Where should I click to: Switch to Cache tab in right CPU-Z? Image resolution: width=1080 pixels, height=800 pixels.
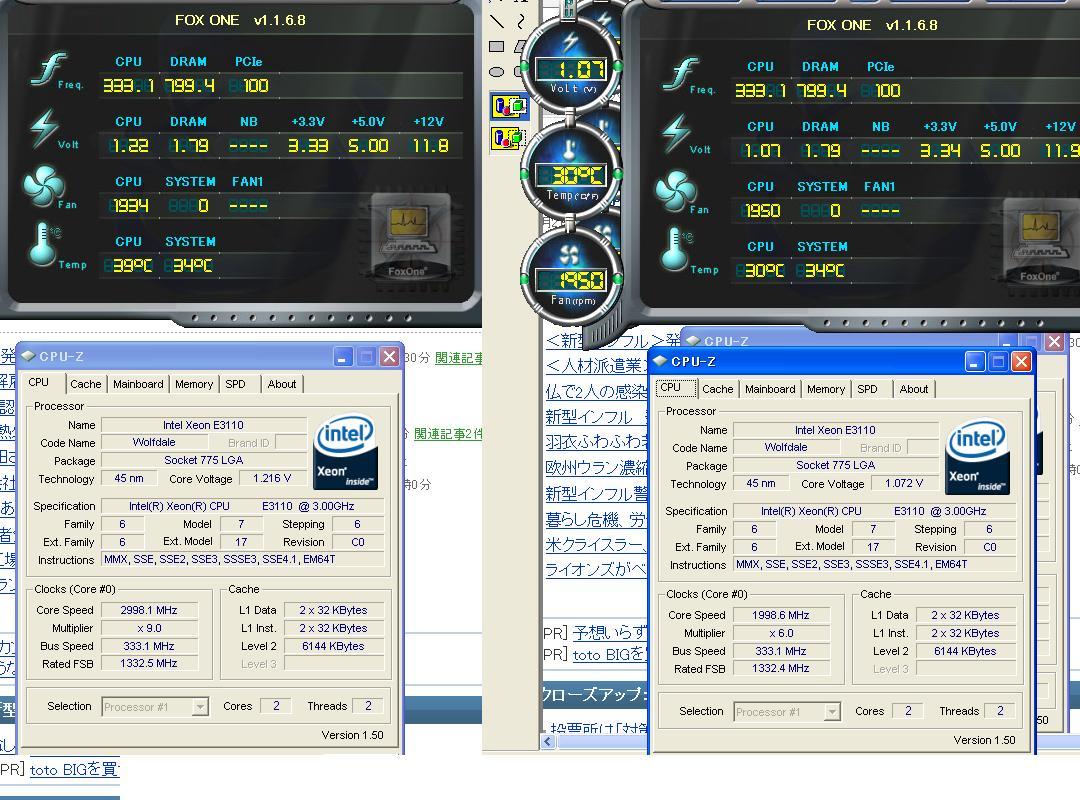pos(718,389)
